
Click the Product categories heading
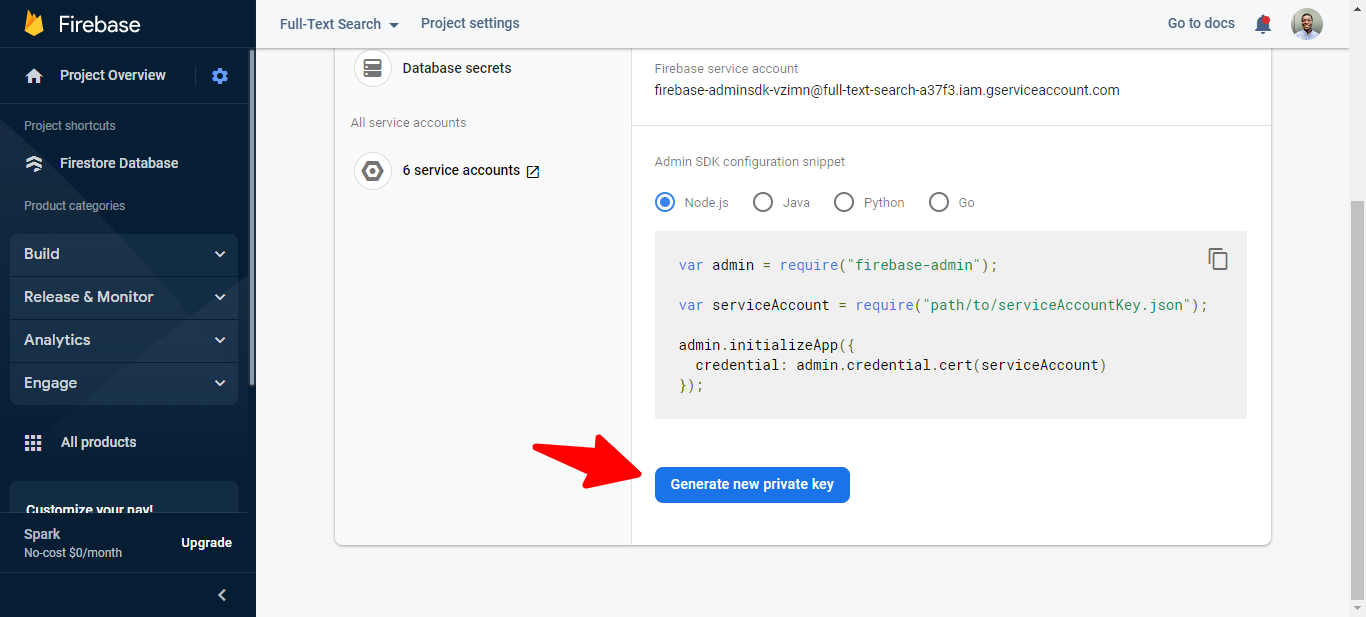(x=75, y=206)
